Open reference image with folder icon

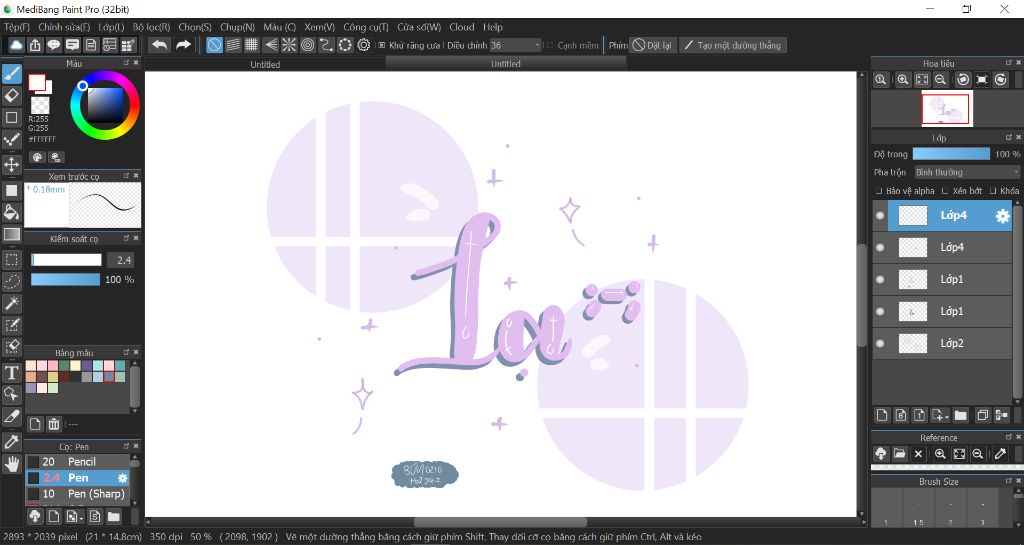tap(899, 454)
